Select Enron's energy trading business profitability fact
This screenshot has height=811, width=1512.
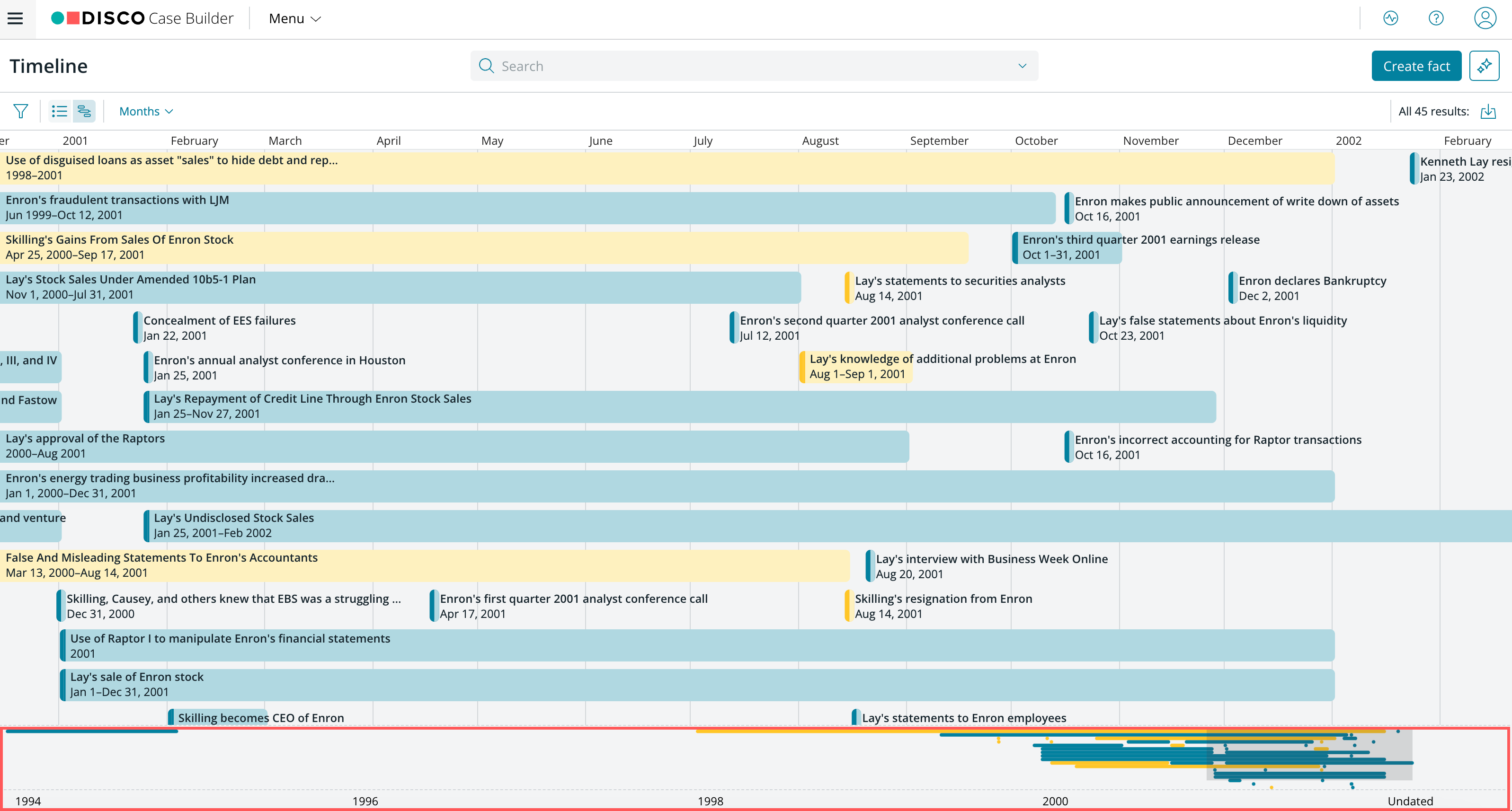667,486
